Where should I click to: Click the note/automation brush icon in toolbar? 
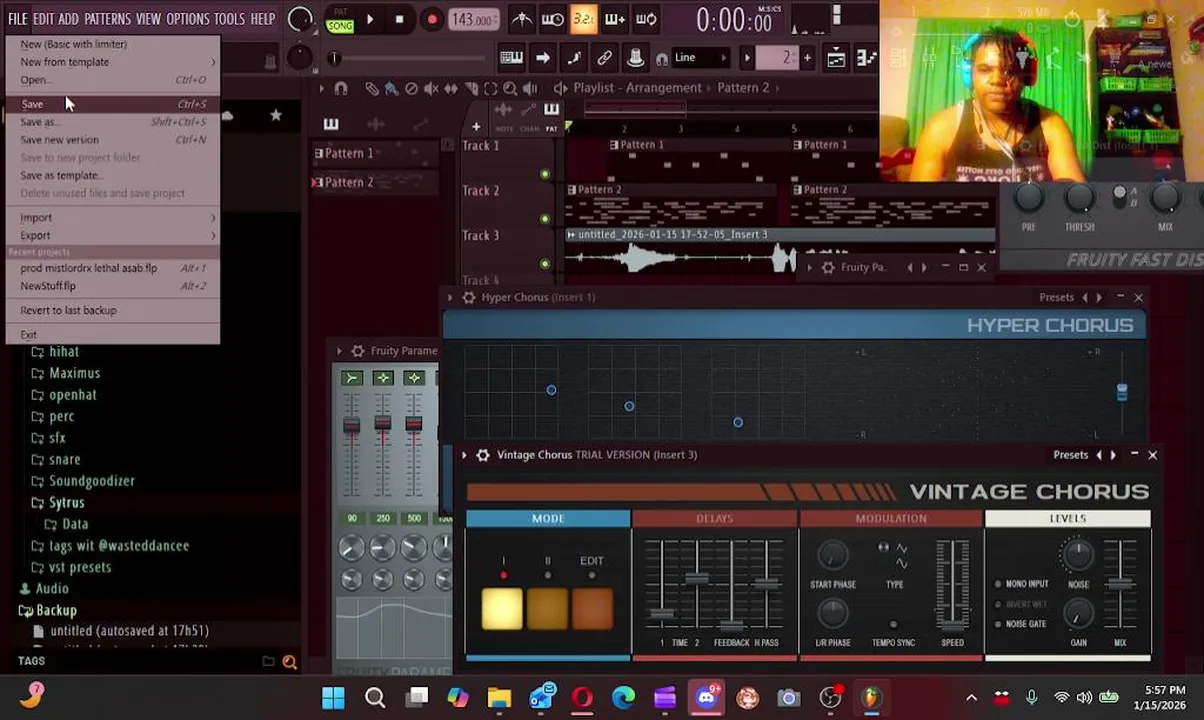click(x=573, y=58)
